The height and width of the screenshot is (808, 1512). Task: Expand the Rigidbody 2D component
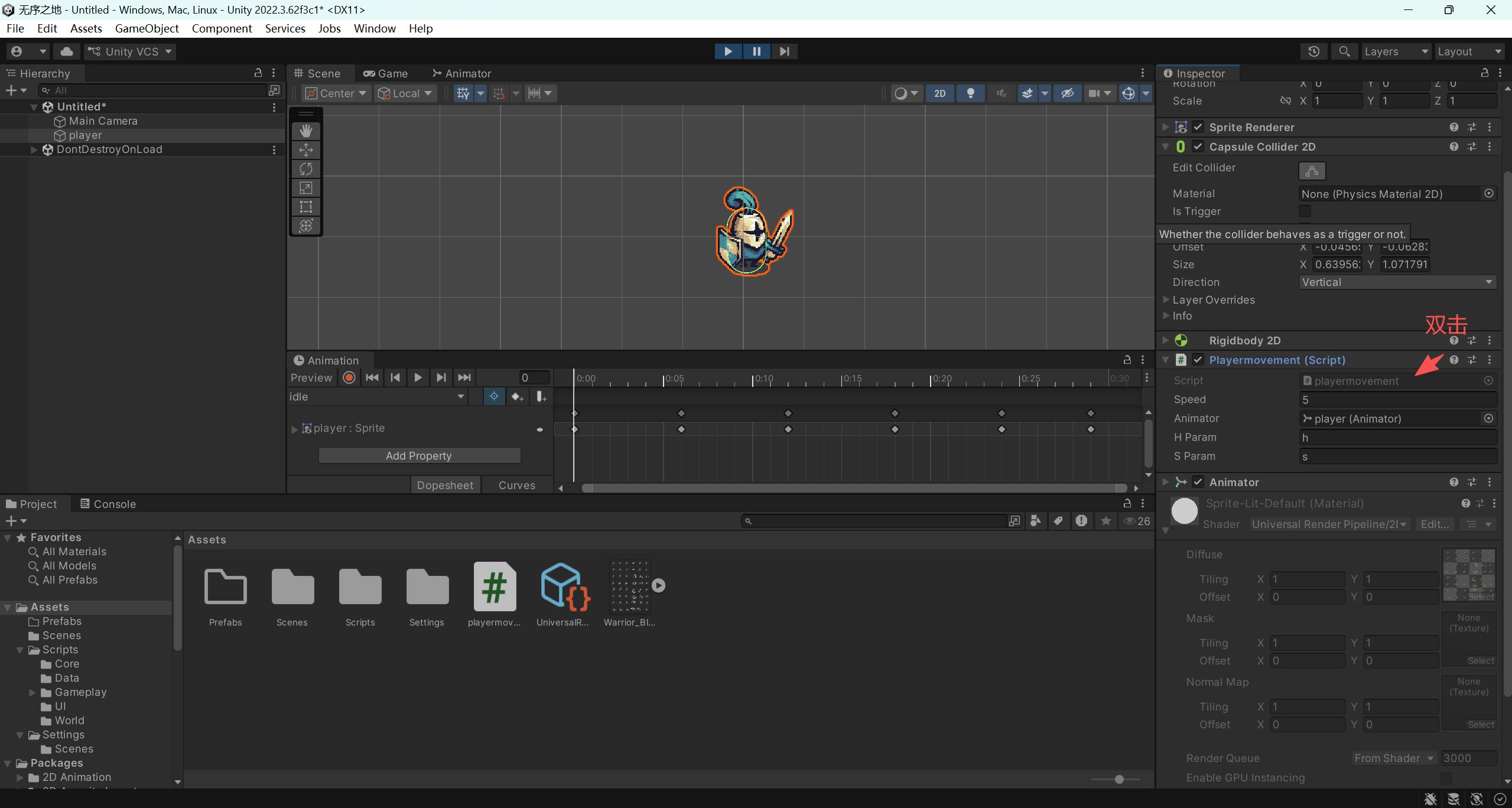point(1166,341)
